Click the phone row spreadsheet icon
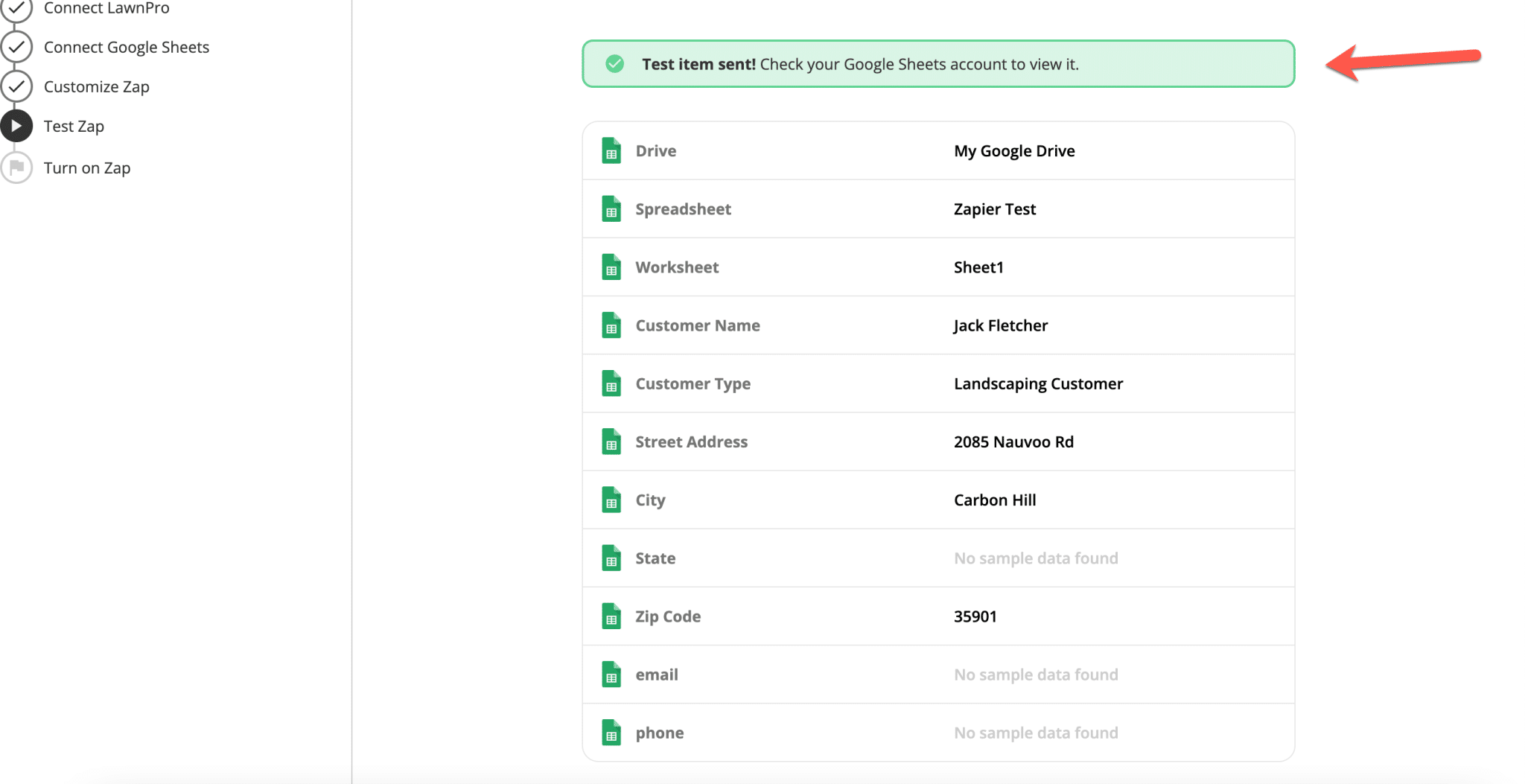The height and width of the screenshot is (784, 1525). point(611,732)
